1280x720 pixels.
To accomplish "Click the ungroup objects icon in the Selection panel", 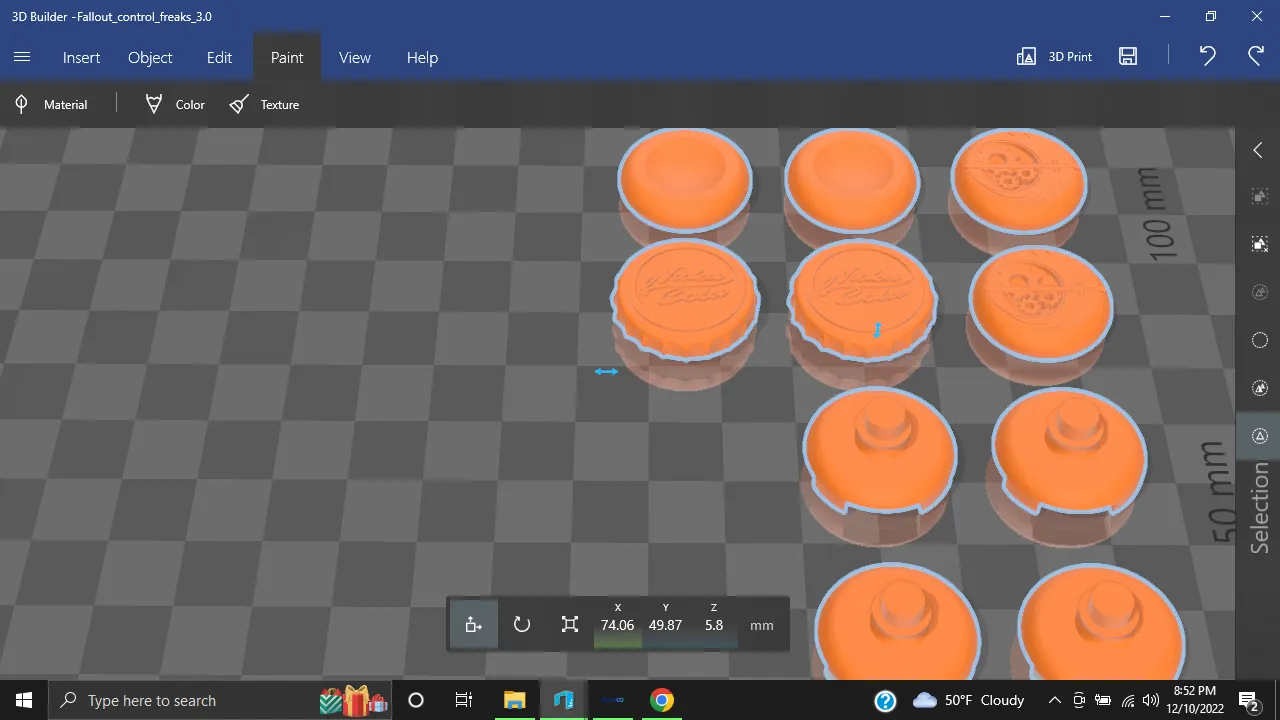I will pyautogui.click(x=1260, y=244).
